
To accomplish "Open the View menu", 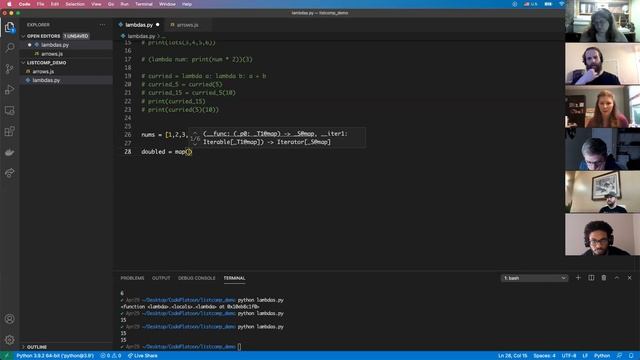I will tap(96, 4).
